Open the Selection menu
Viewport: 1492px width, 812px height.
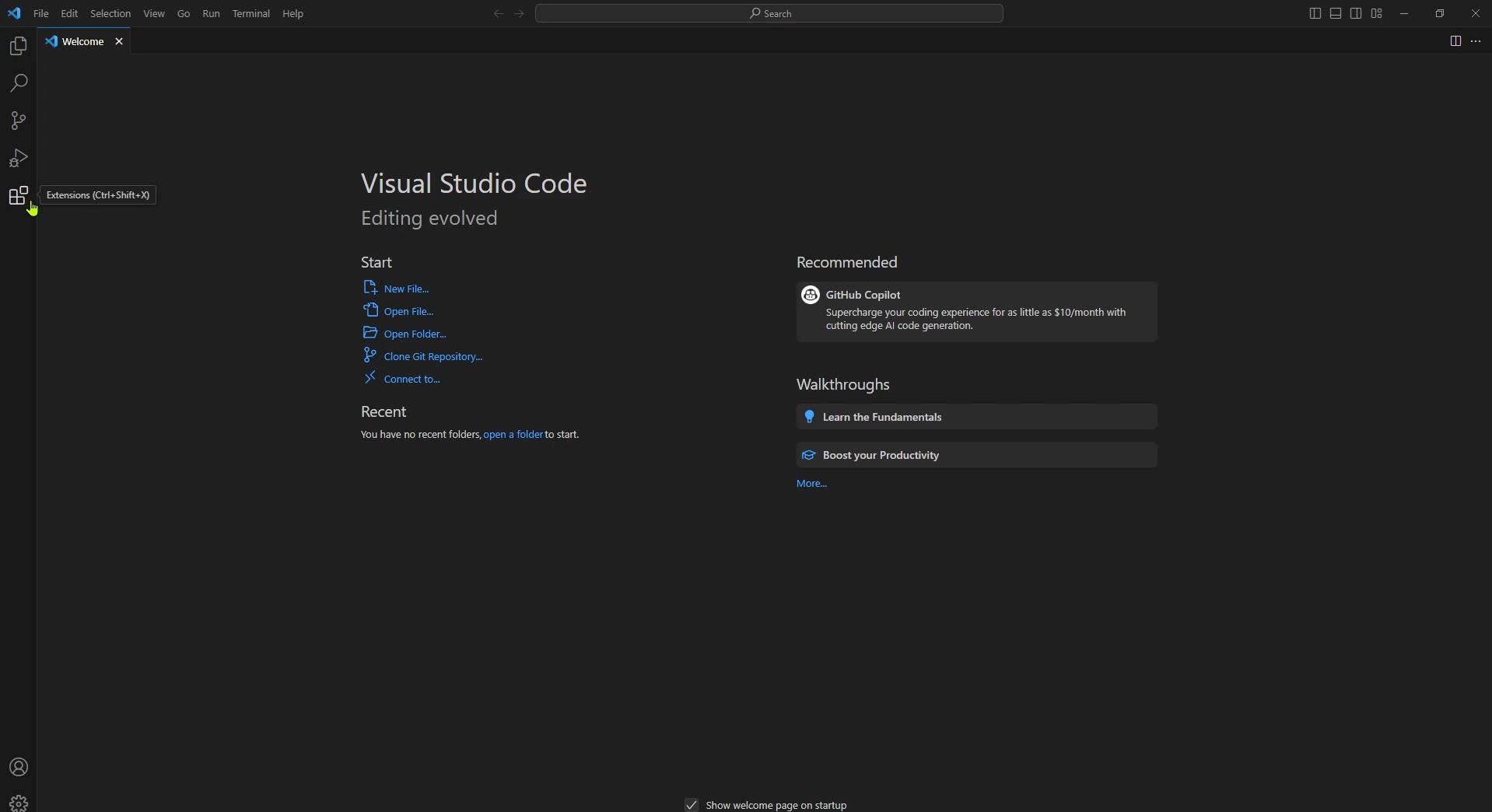(111, 14)
